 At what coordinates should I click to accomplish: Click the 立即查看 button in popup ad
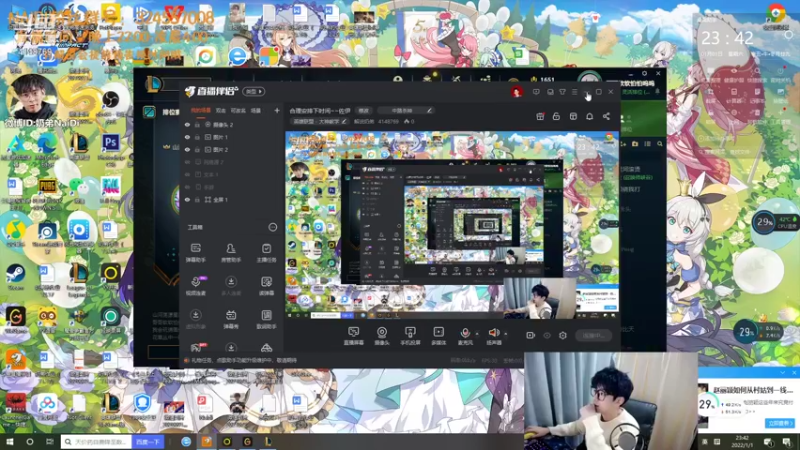click(780, 423)
